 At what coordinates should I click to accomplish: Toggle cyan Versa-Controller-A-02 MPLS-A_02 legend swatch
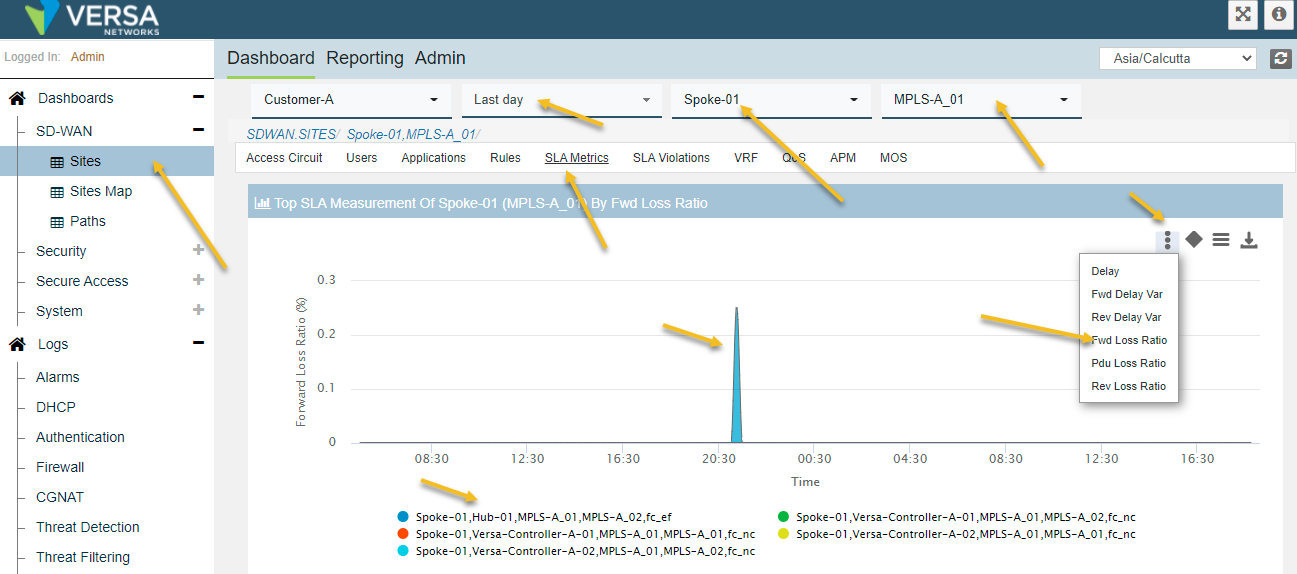click(x=403, y=551)
